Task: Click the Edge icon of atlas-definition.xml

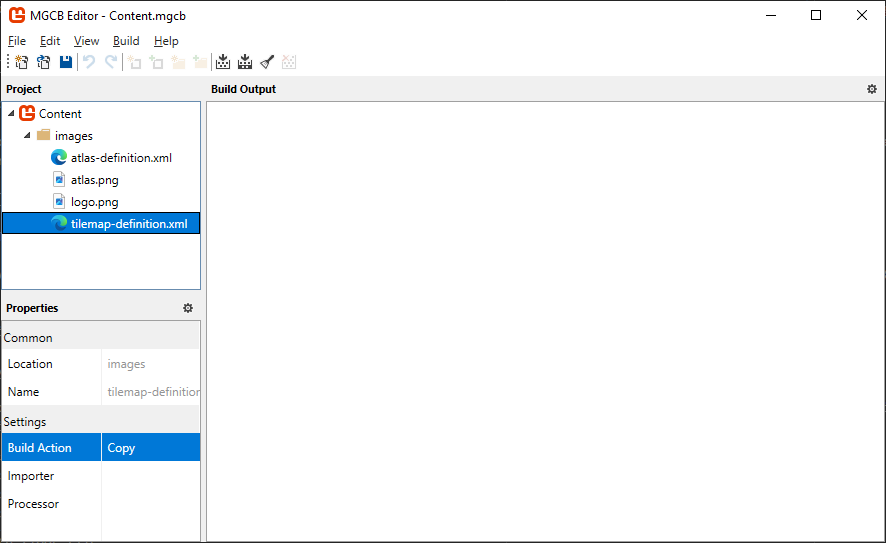Action: (x=59, y=157)
